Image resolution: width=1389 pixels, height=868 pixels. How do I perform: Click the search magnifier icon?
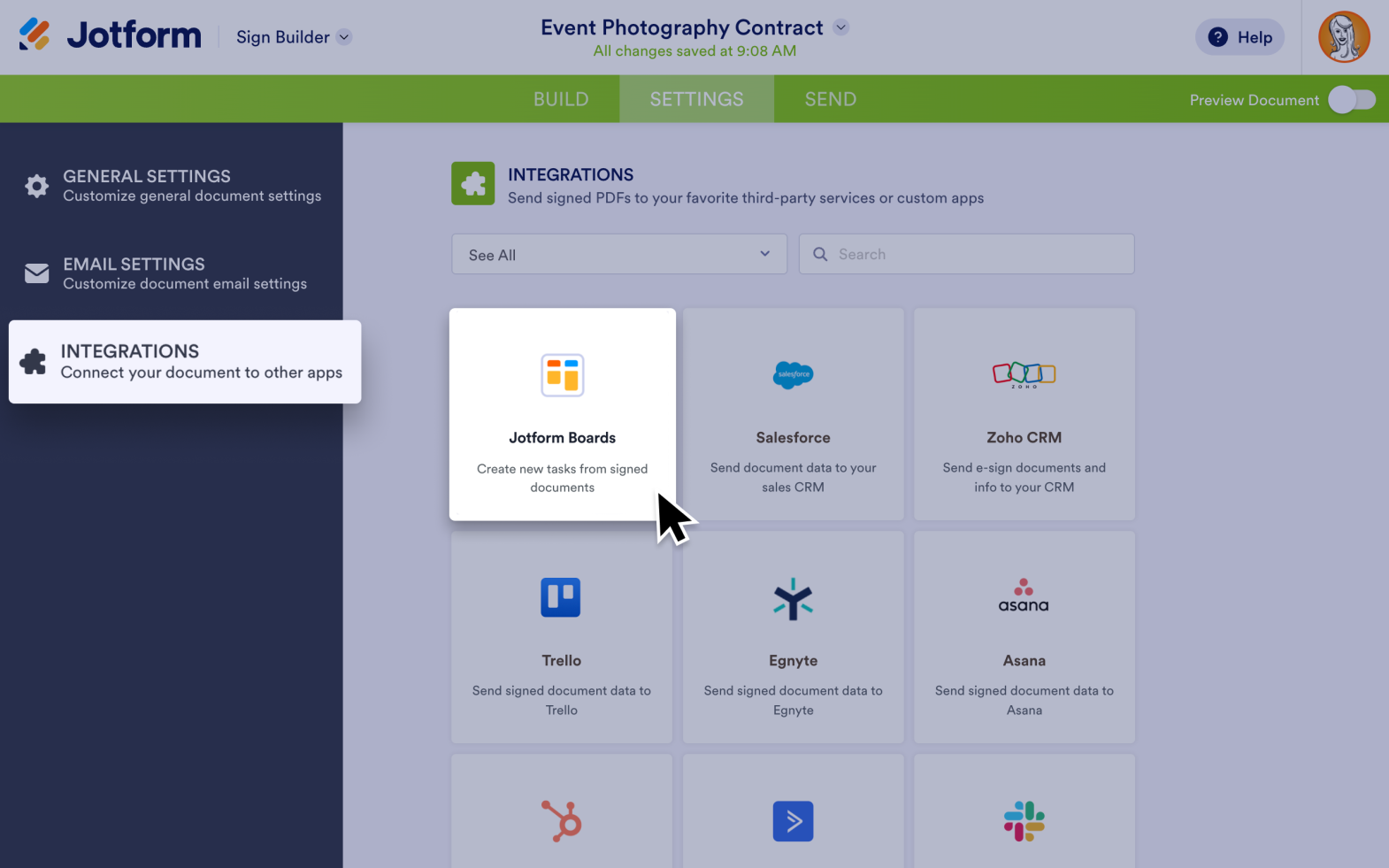click(820, 254)
